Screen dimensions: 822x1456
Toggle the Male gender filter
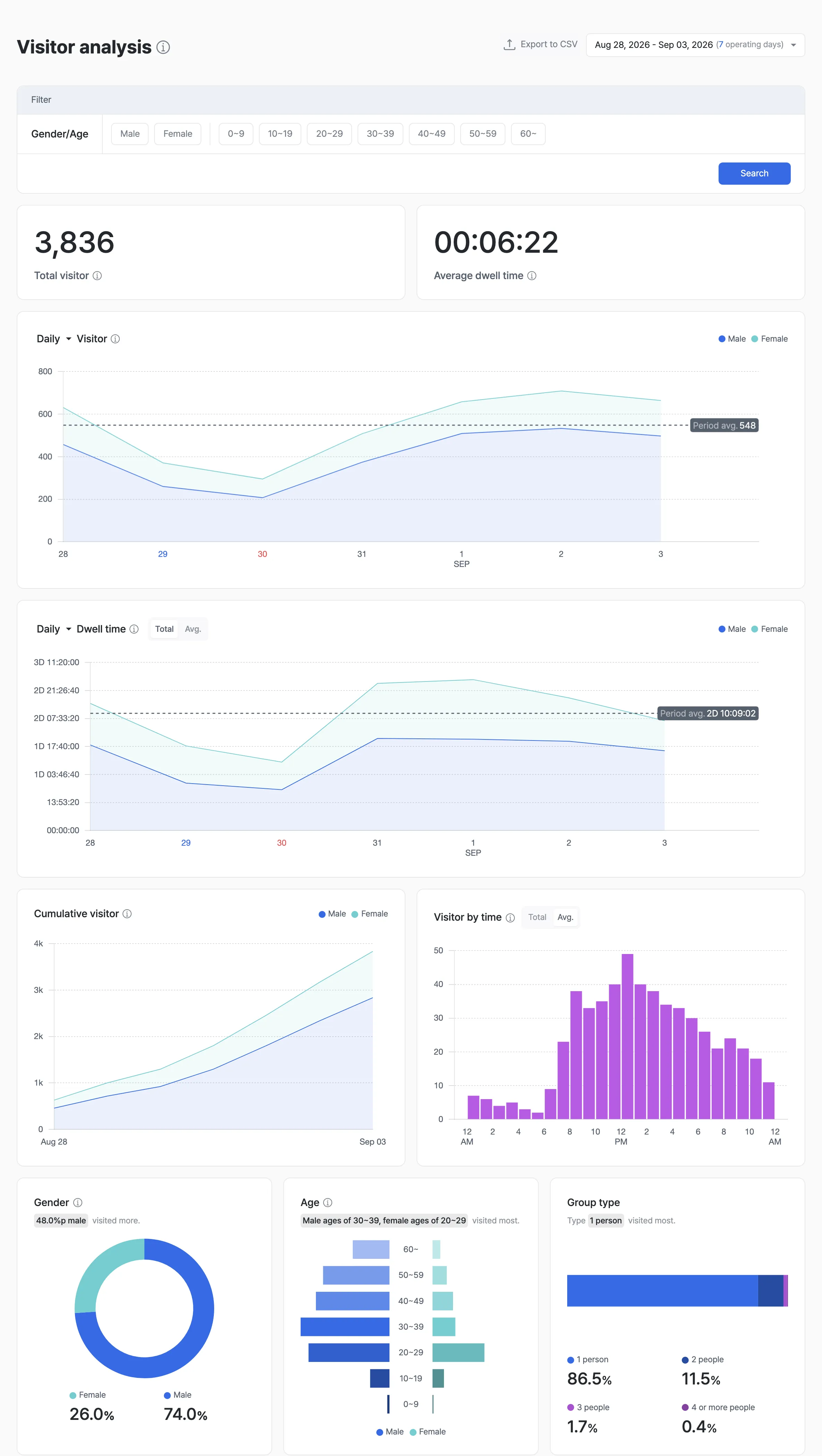point(130,134)
